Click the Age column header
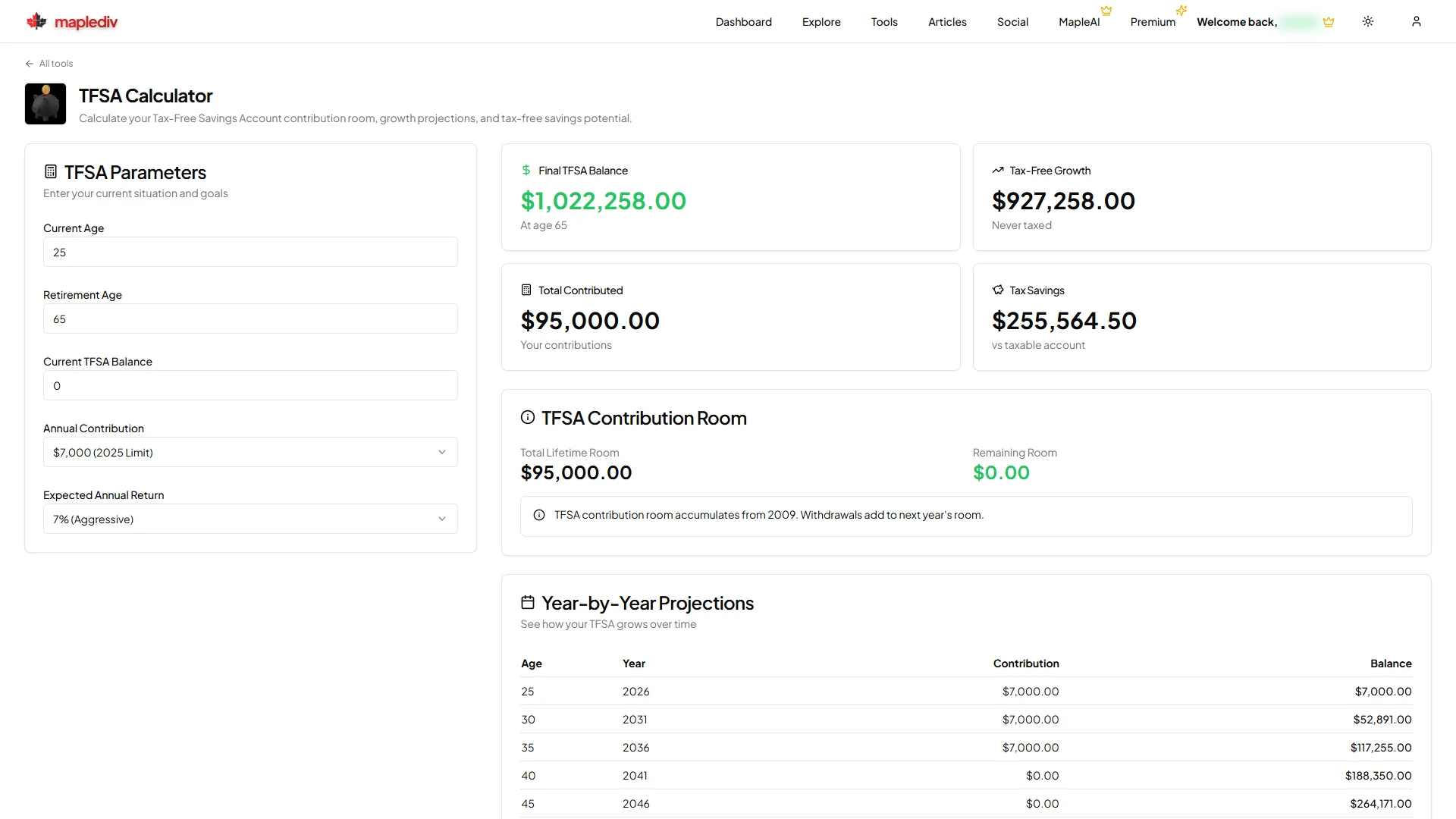Screen dimensions: 1456x819 [532, 664]
